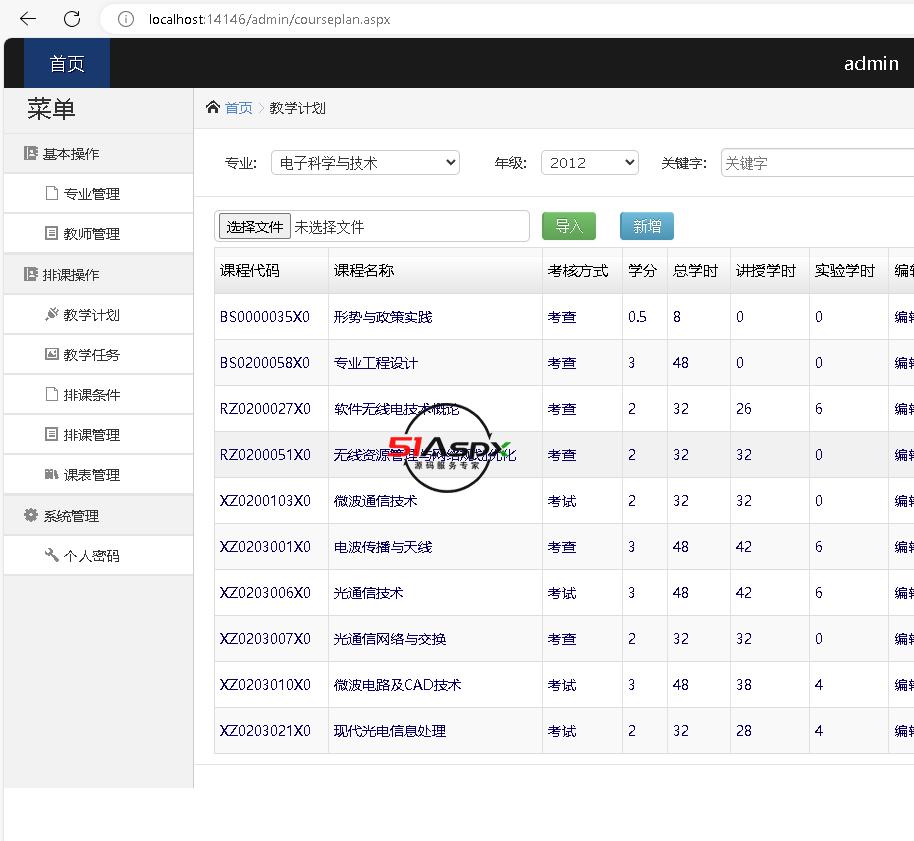Focus the 关键字 search input field
Viewport: 914px width, 841px height.
pos(815,163)
